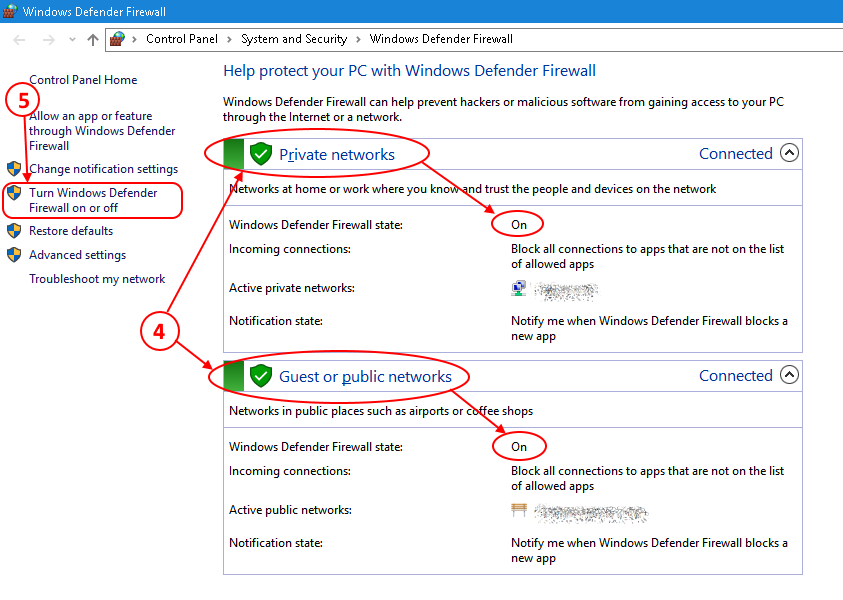Viewport: 843px width, 600px height.
Task: Click the Back navigation arrow
Action: pyautogui.click(x=19, y=39)
